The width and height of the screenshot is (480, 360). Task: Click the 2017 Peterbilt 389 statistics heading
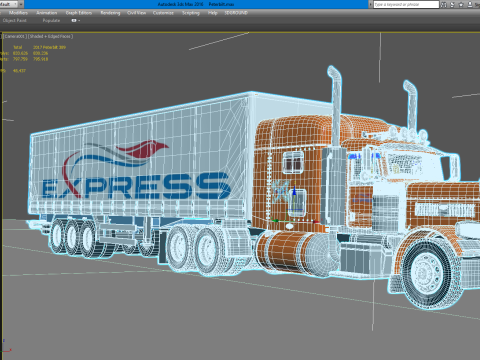coord(49,47)
